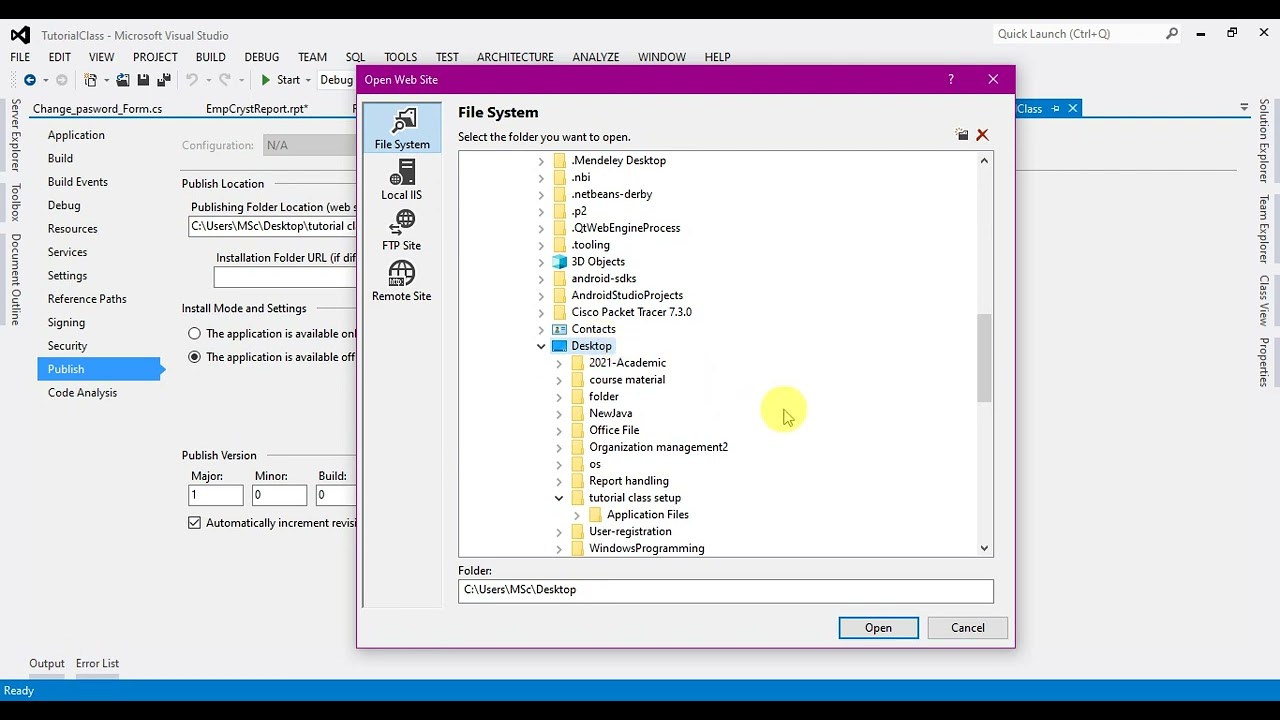The width and height of the screenshot is (1280, 720).
Task: Show the Error List panel
Action: pyautogui.click(x=97, y=663)
